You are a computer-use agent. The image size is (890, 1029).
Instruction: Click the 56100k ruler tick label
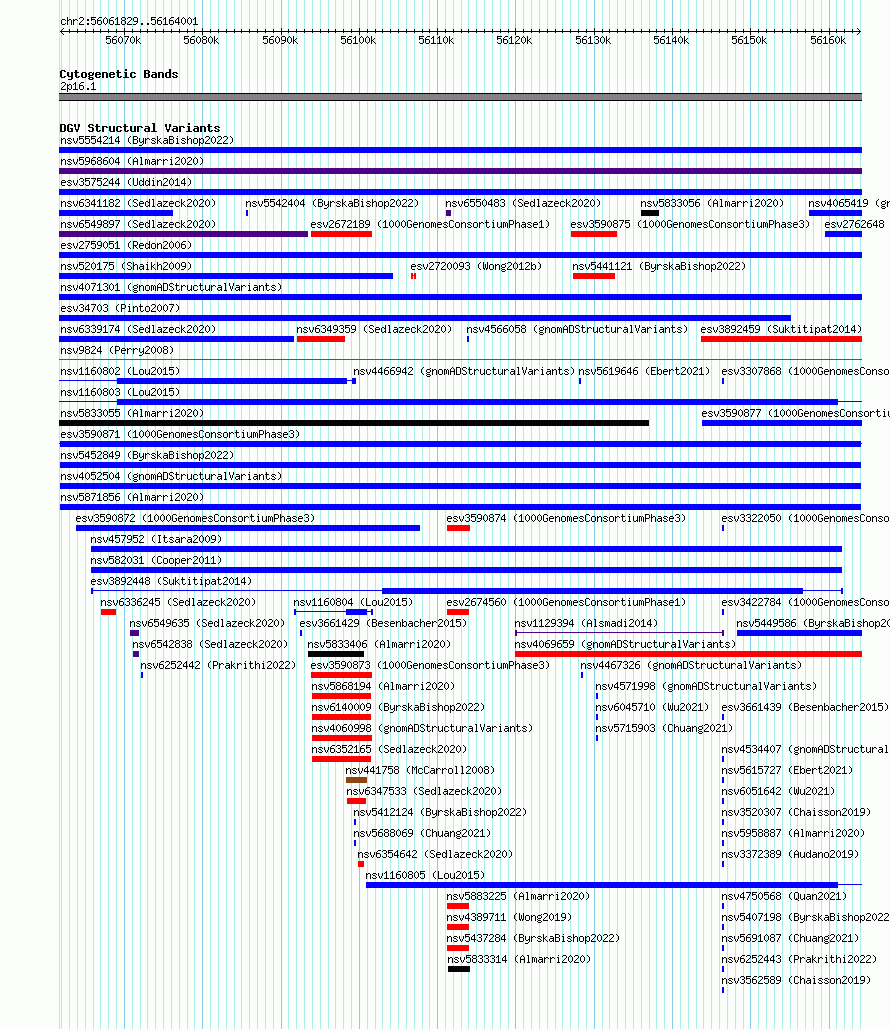pos(358,40)
